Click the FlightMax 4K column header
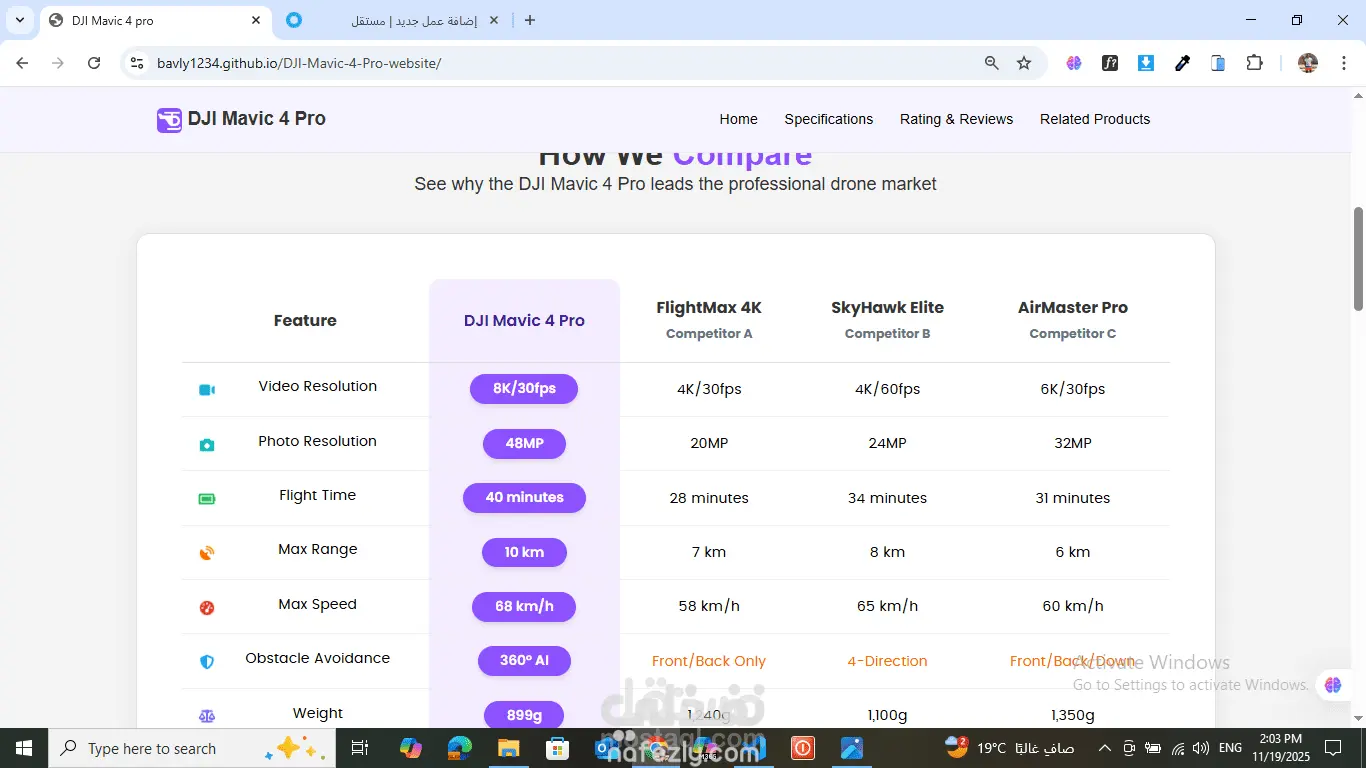 point(709,319)
